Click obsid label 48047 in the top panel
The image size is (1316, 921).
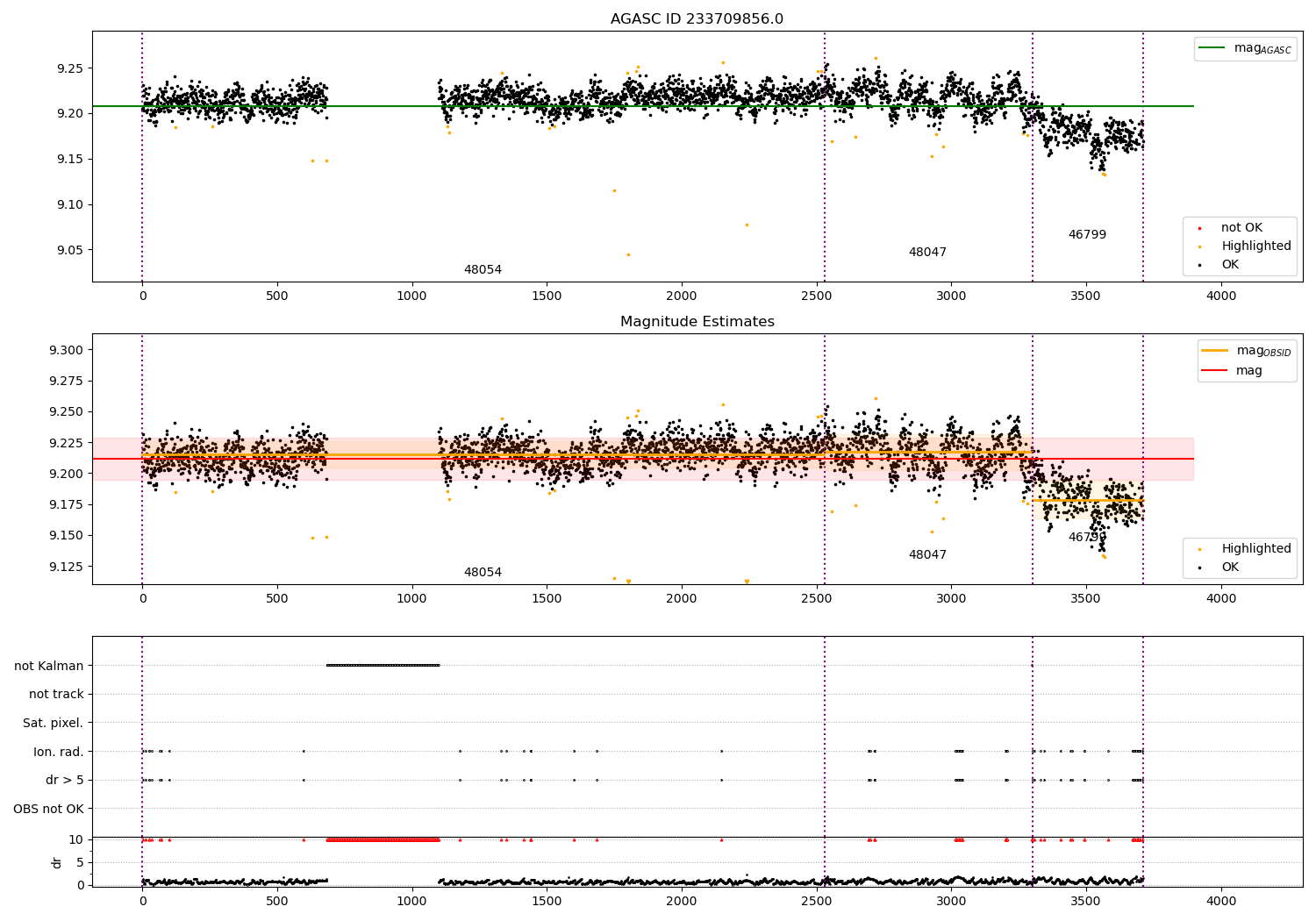[927, 252]
